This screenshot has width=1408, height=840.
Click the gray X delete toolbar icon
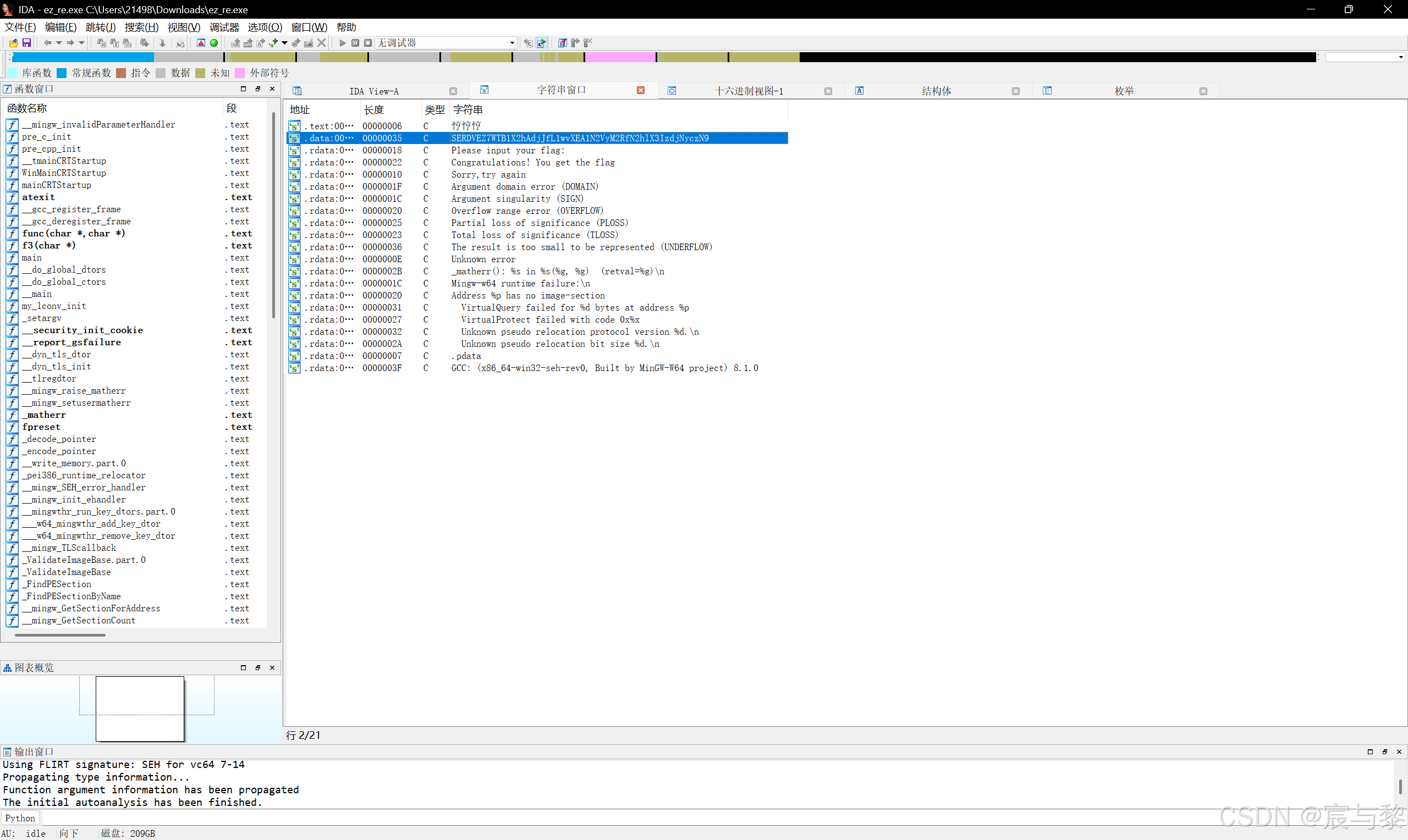pyautogui.click(x=322, y=43)
